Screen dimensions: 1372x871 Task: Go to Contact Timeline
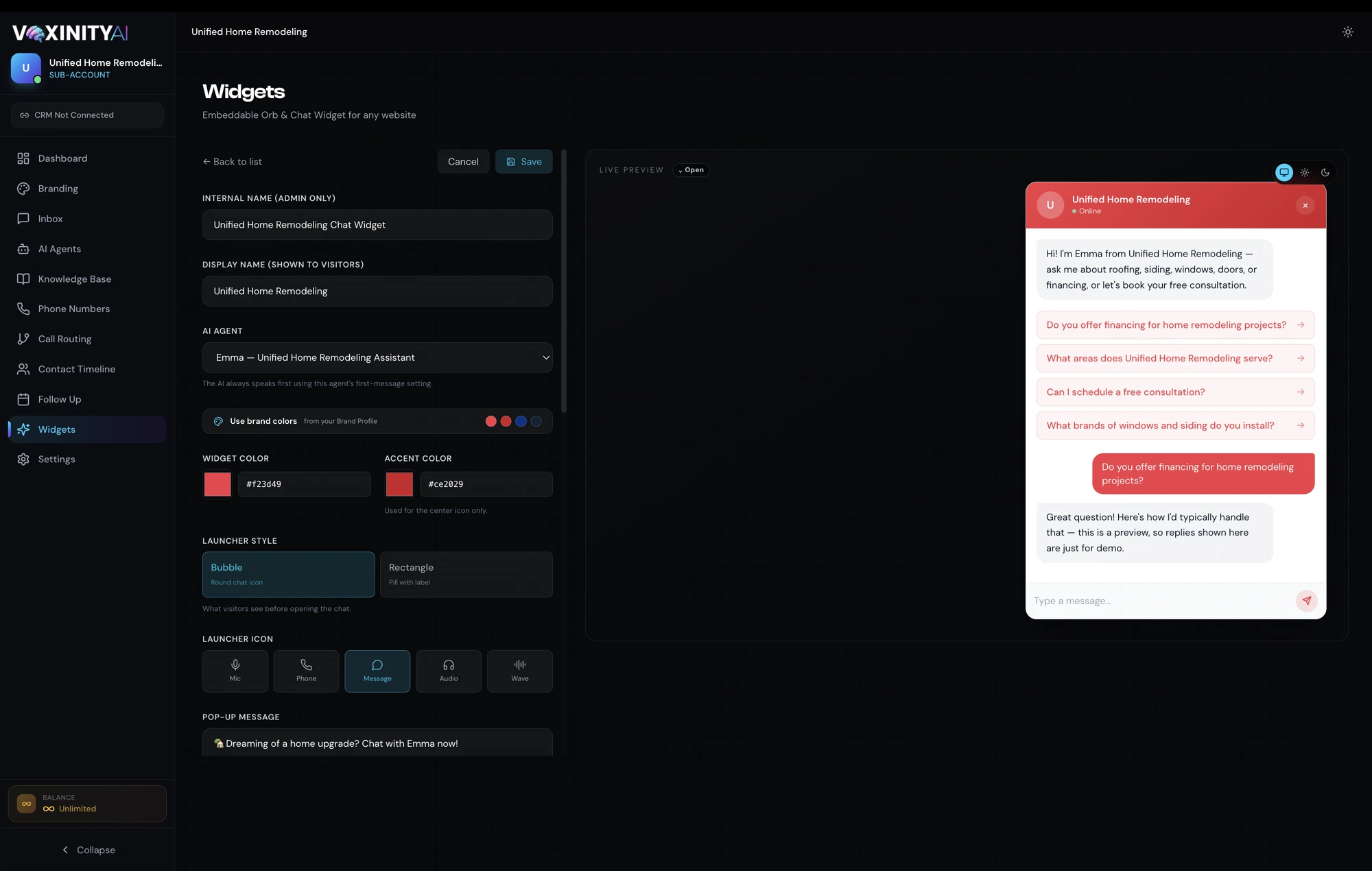click(x=87, y=369)
